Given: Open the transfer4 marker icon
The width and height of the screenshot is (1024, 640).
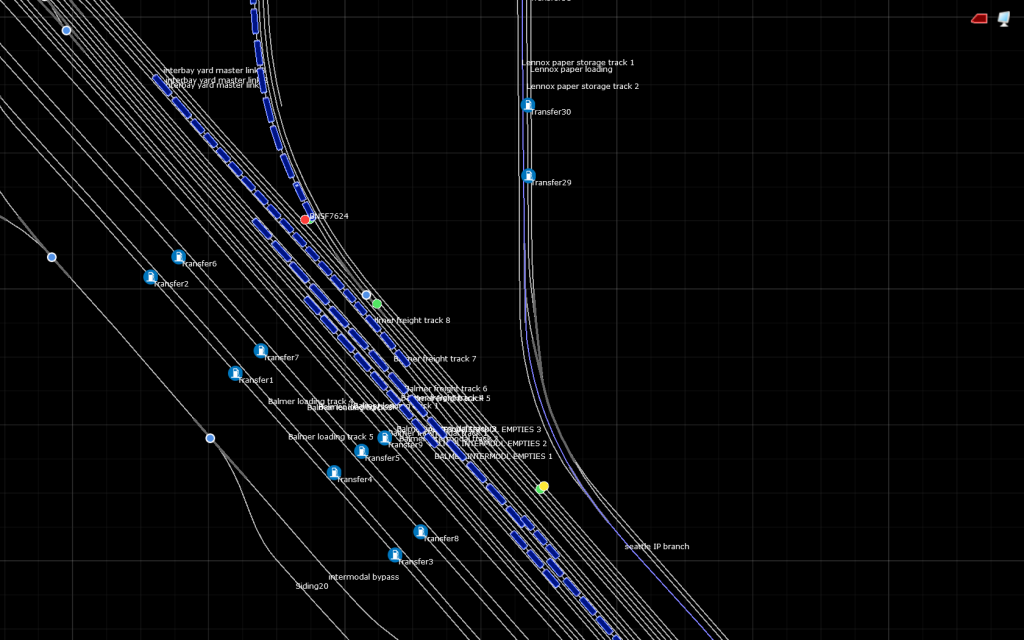Looking at the screenshot, I should (335, 472).
